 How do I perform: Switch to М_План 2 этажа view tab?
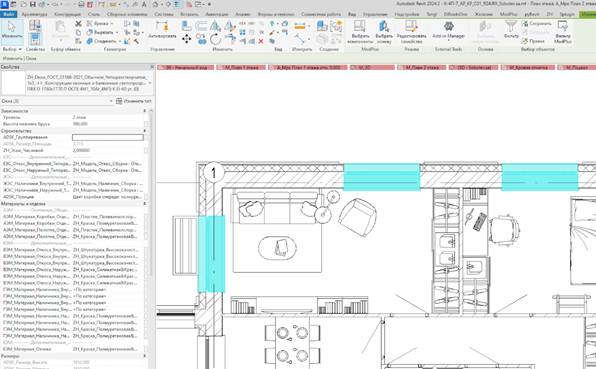[421, 67]
